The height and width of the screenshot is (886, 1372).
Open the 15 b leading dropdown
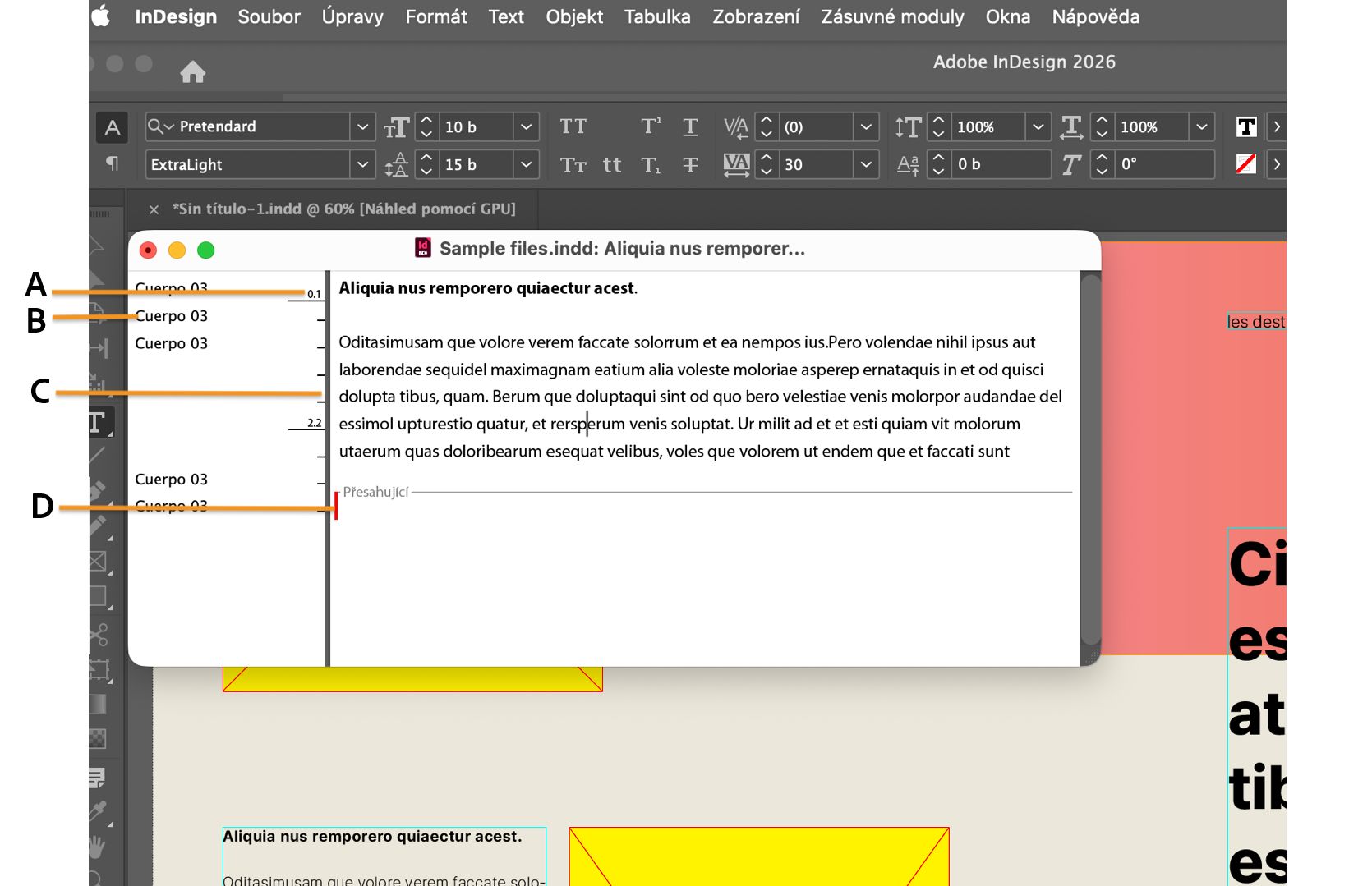(527, 165)
